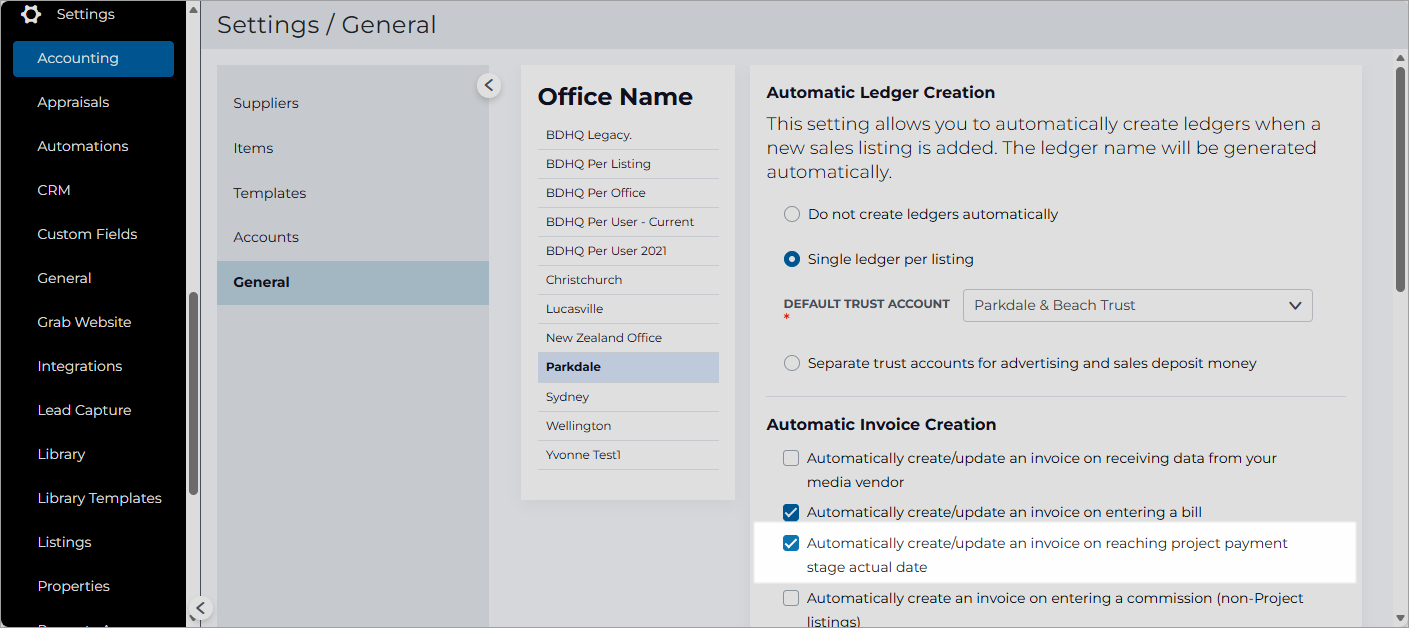The image size is (1409, 628).
Task: Choose the Sydney office
Action: coord(628,397)
